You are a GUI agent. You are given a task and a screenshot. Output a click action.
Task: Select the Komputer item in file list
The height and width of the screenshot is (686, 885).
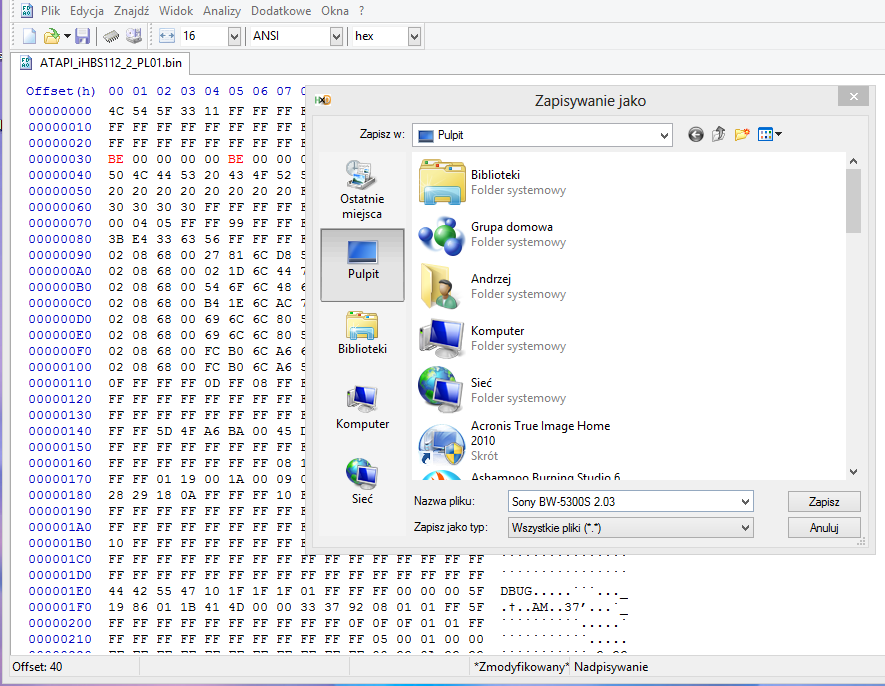pos(493,338)
